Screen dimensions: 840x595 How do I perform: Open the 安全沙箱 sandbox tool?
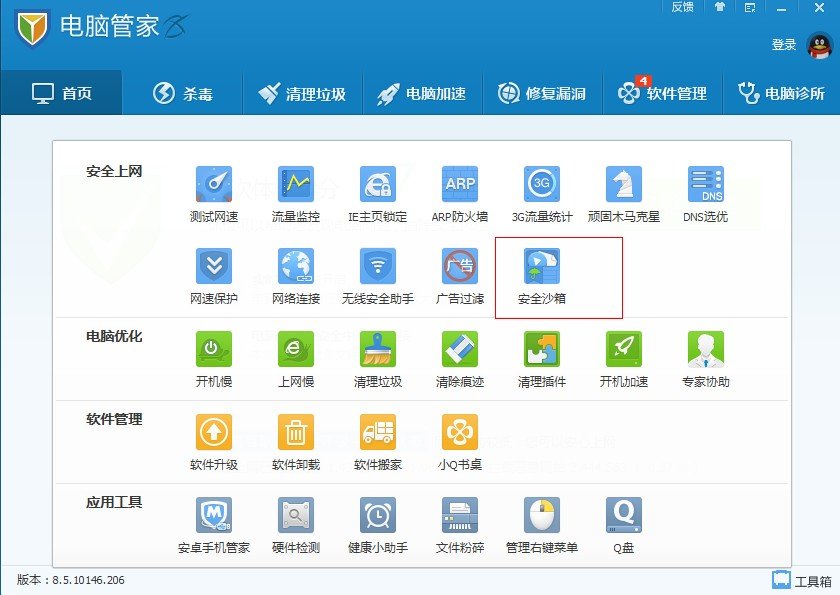pos(542,267)
